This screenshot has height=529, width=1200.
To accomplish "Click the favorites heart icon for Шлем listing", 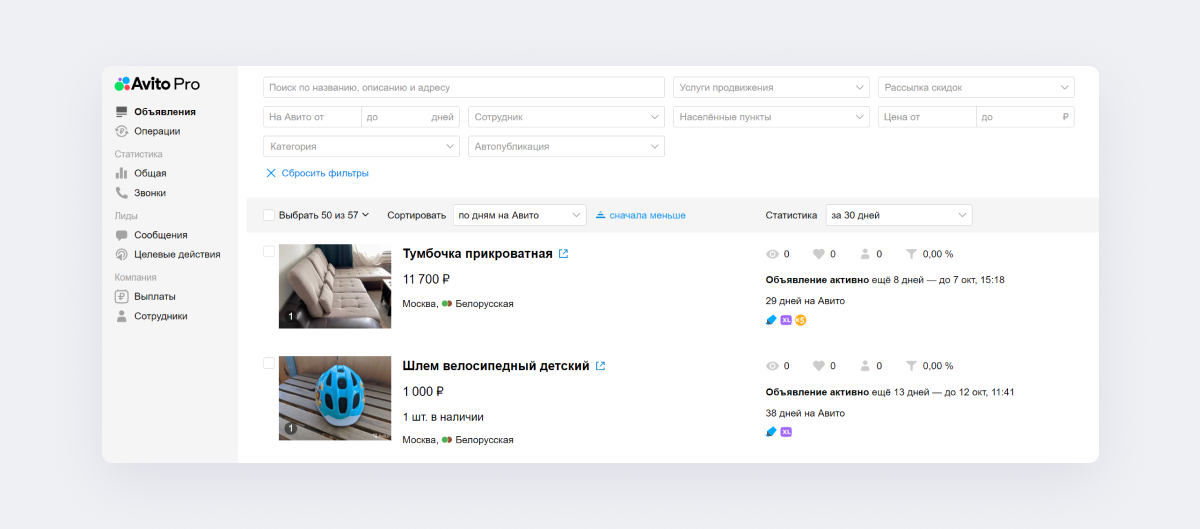I will coord(818,366).
